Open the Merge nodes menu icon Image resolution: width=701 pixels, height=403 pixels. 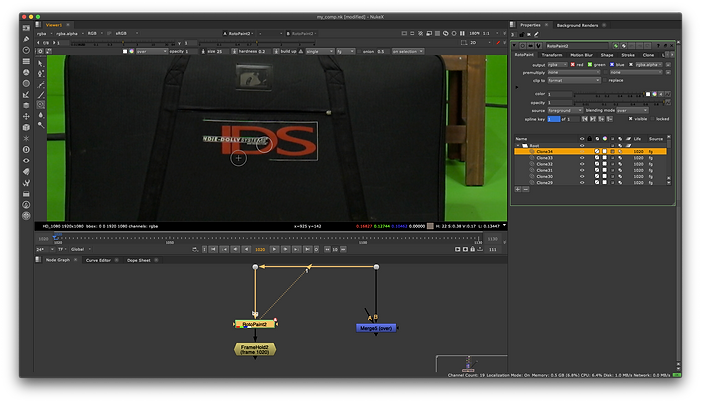point(26,105)
